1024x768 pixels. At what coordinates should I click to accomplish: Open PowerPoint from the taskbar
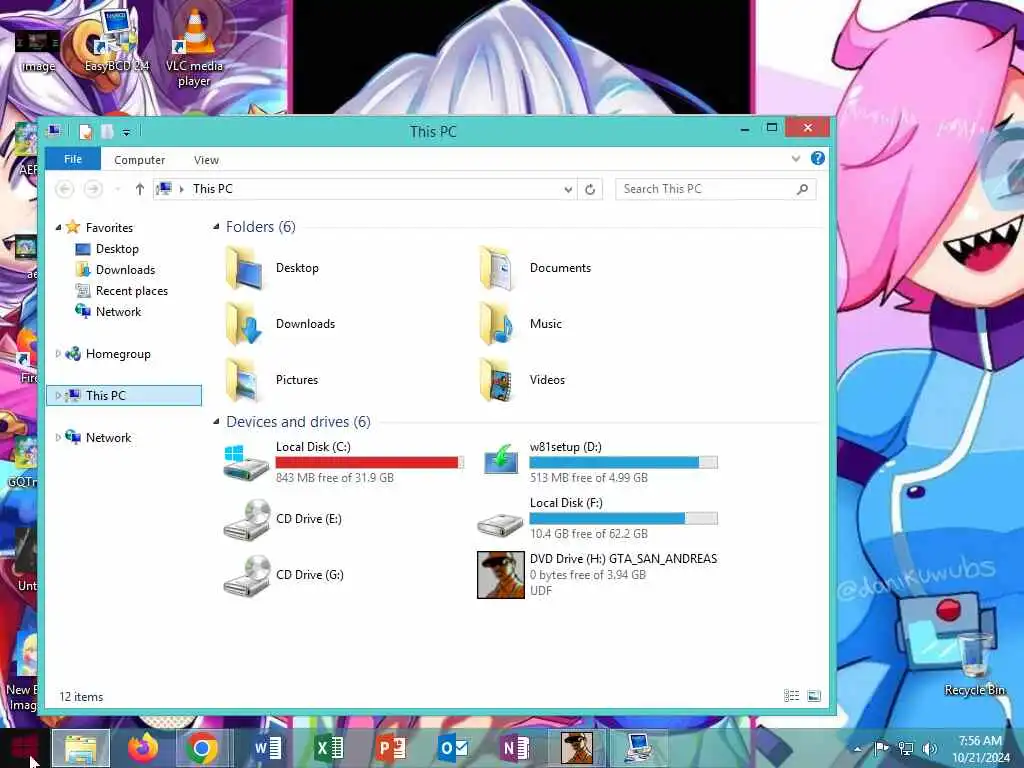click(391, 748)
